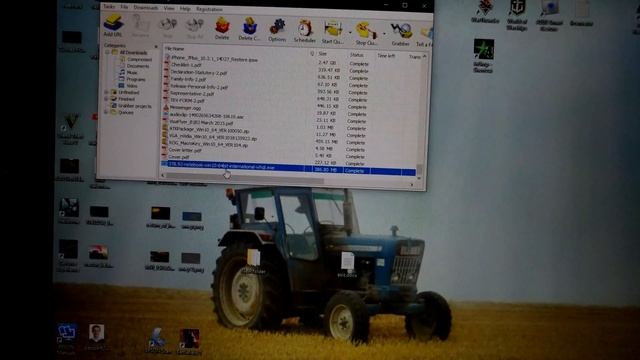Close the Categories side panel
This screenshot has height=360, width=640.
(156, 47)
